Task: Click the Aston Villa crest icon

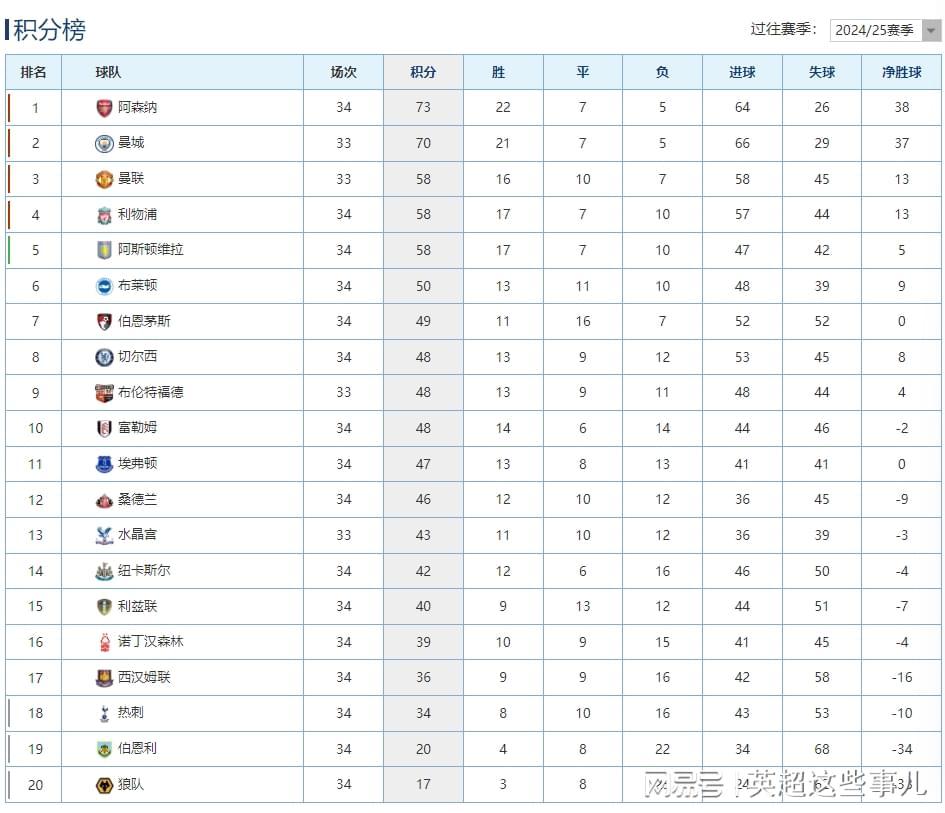Action: point(104,250)
